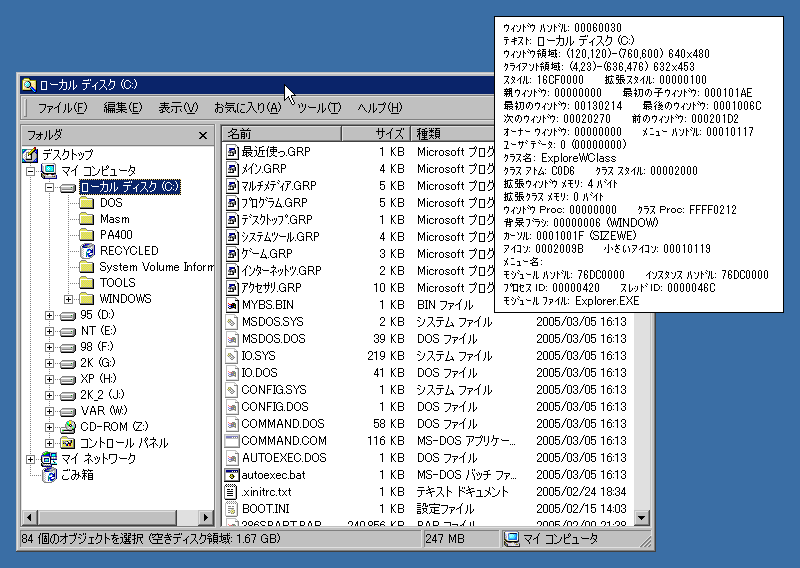The height and width of the screenshot is (568, 800).
Task: Select the インターネッツ.GRP file name
Action: click(282, 270)
